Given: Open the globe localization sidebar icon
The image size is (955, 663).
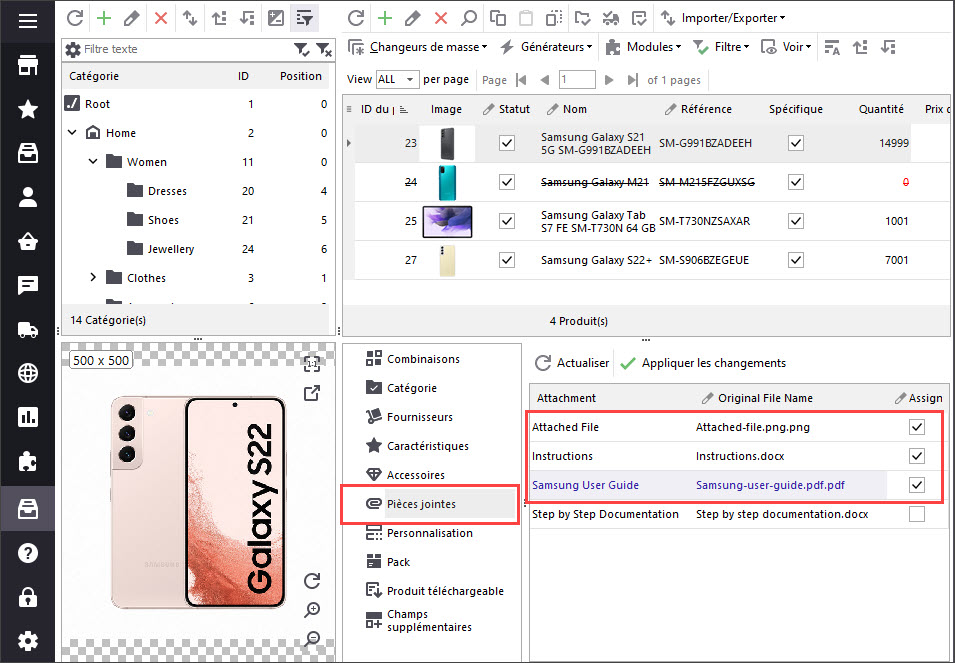Looking at the screenshot, I should tap(27, 373).
